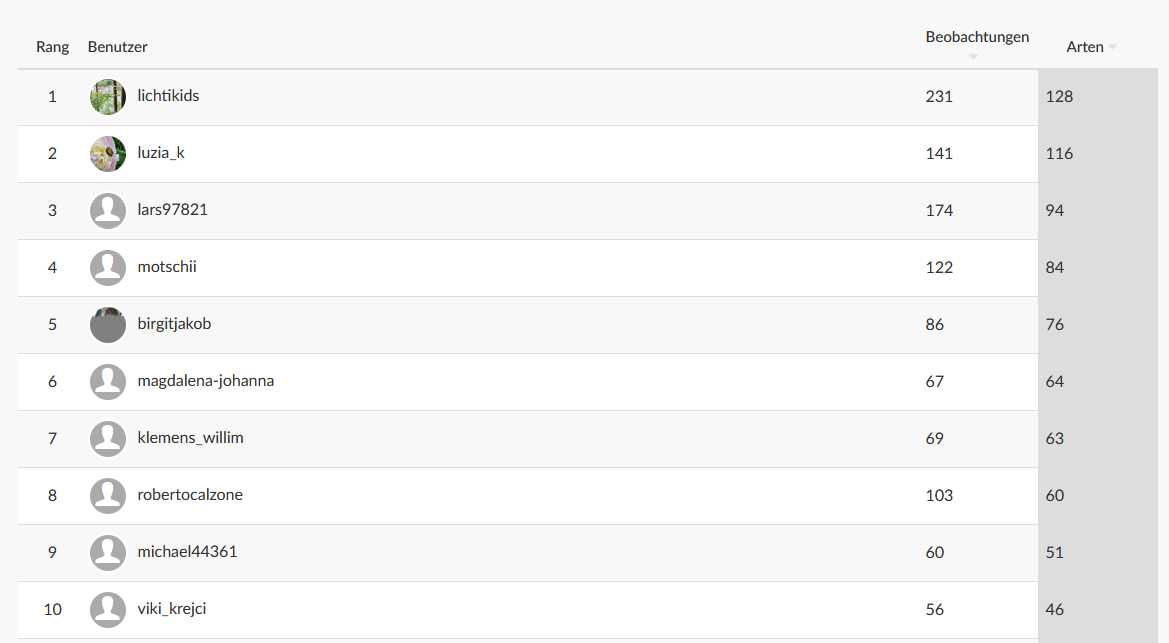Click viki_krejci username link

(x=172, y=609)
